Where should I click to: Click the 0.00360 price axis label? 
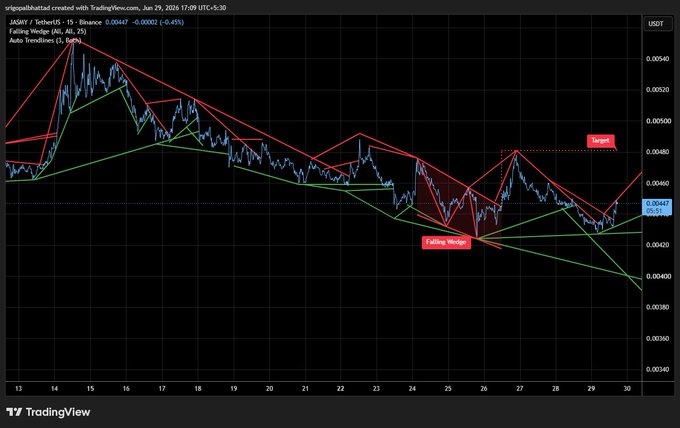tap(657, 338)
